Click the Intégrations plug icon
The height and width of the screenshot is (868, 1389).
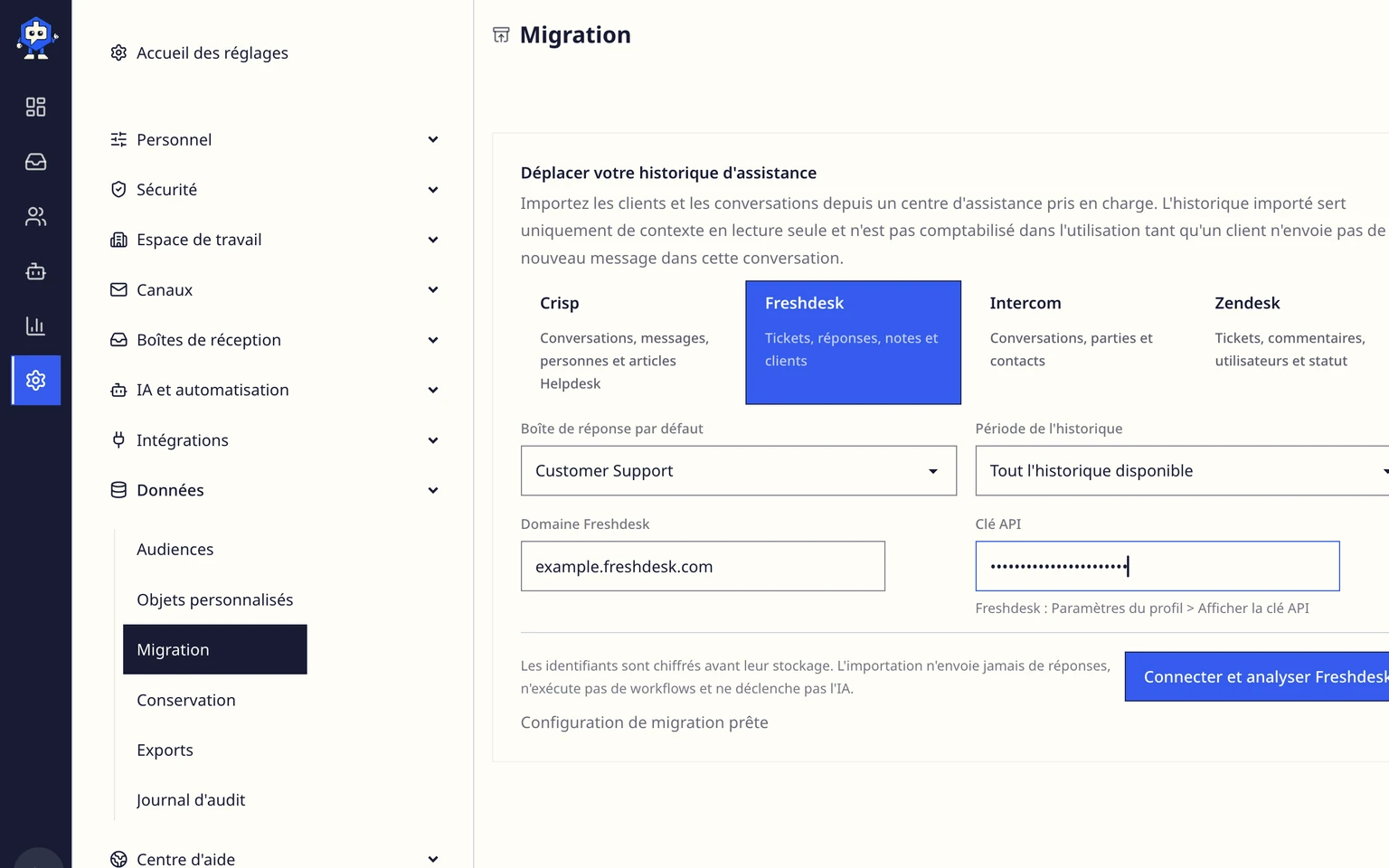(118, 439)
